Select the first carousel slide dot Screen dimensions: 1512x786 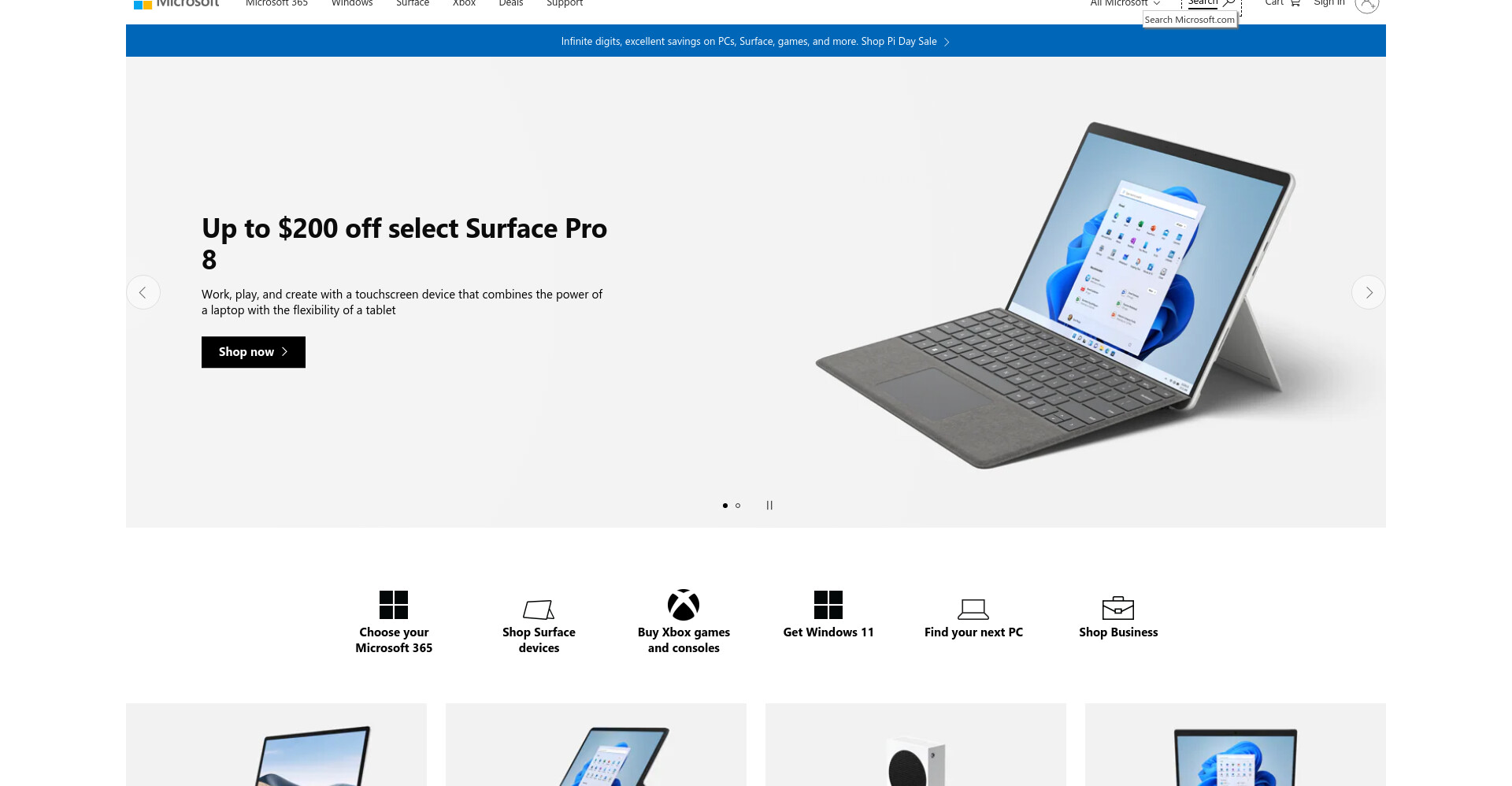pos(725,506)
